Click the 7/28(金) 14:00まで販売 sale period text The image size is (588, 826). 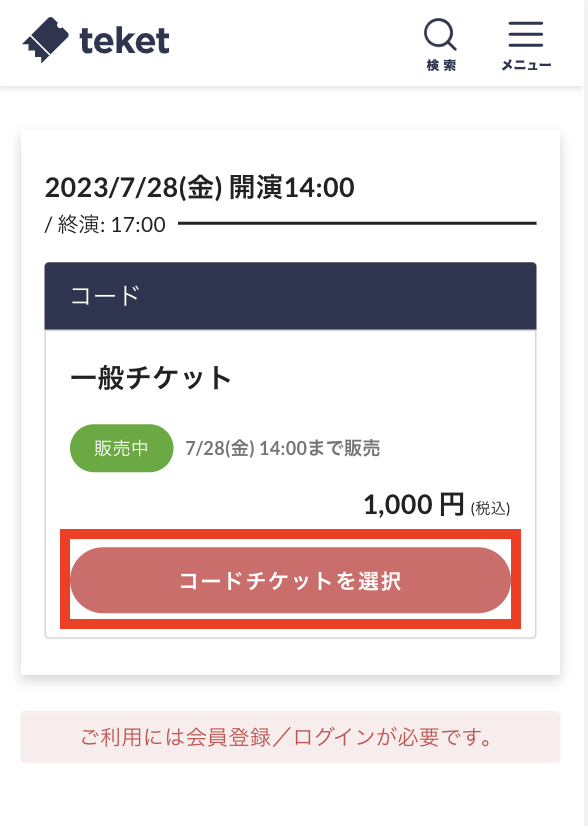click(x=282, y=448)
